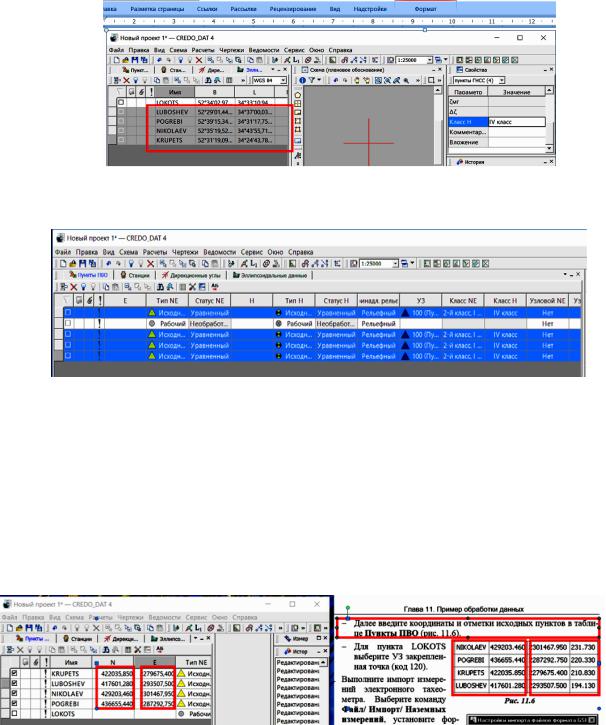This screenshot has height=725, width=606.
Task: Close the Свойства panel with its X
Action: pos(551,70)
